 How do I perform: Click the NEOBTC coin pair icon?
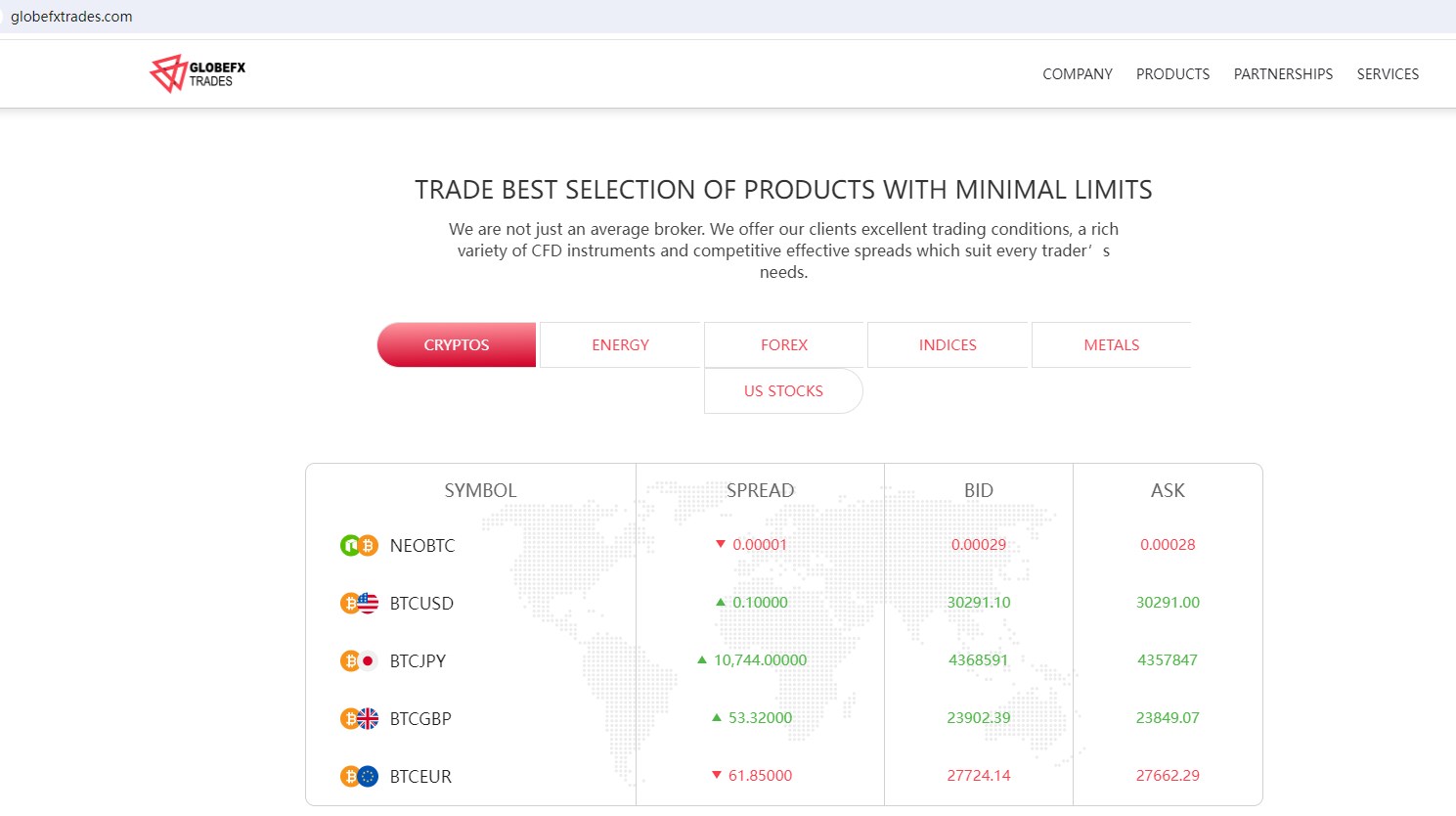[359, 546]
